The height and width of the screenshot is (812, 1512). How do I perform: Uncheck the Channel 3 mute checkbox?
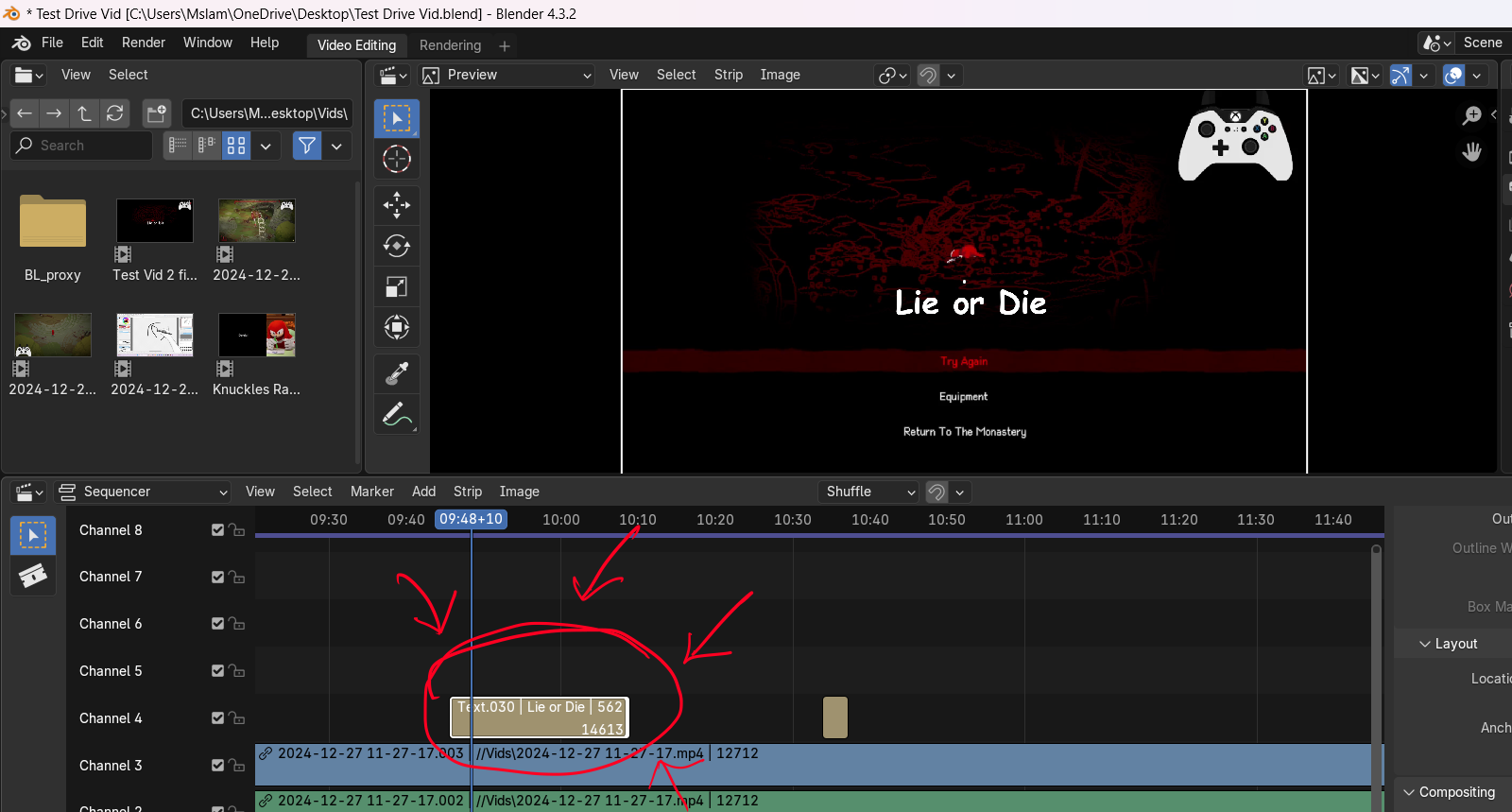click(218, 766)
